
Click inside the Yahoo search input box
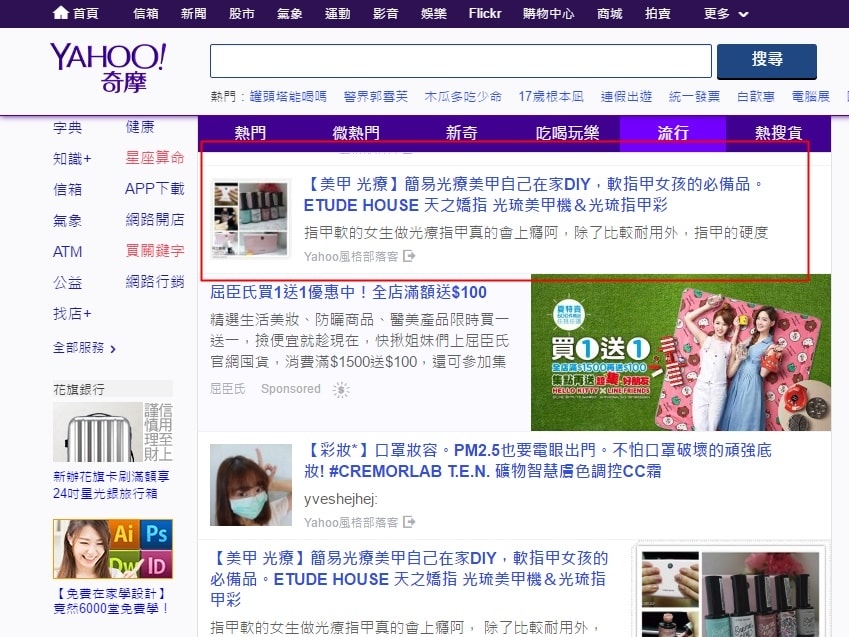click(x=460, y=61)
